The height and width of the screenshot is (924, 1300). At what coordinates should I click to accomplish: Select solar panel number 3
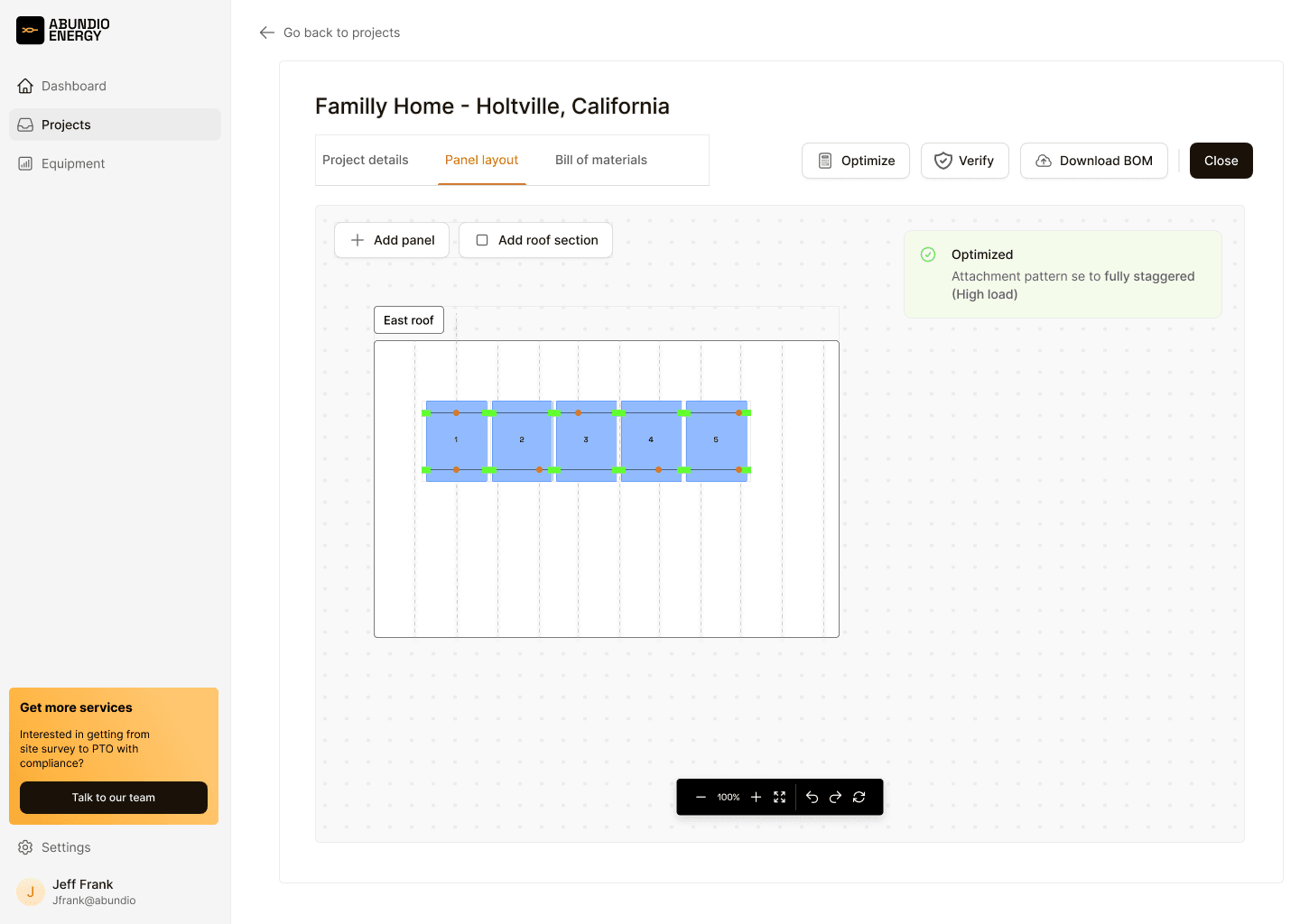[x=586, y=441]
